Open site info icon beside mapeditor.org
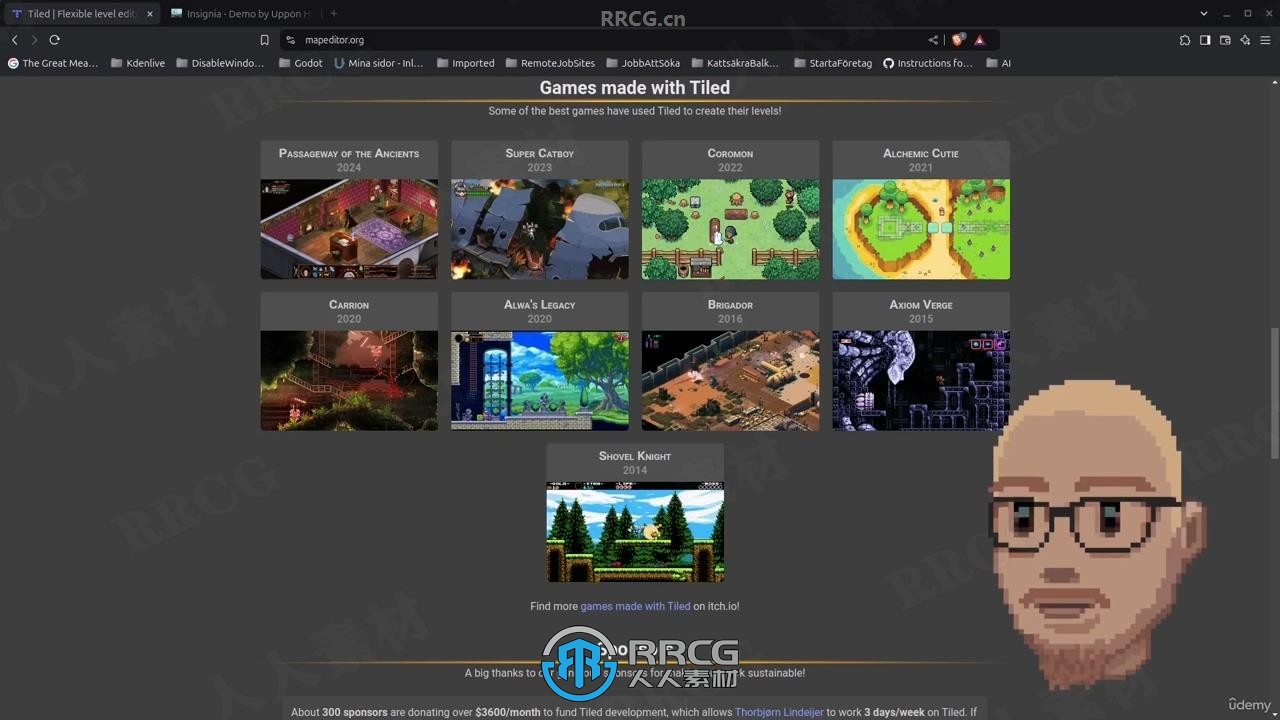1280x720 pixels. tap(290, 40)
